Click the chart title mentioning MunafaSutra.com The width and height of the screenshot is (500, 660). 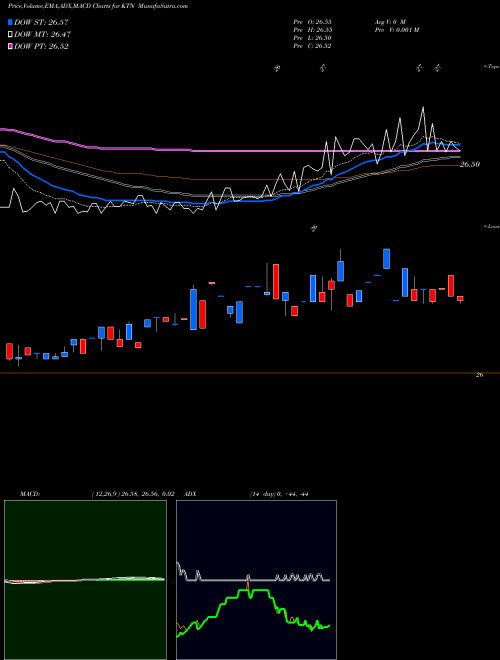[98, 6]
